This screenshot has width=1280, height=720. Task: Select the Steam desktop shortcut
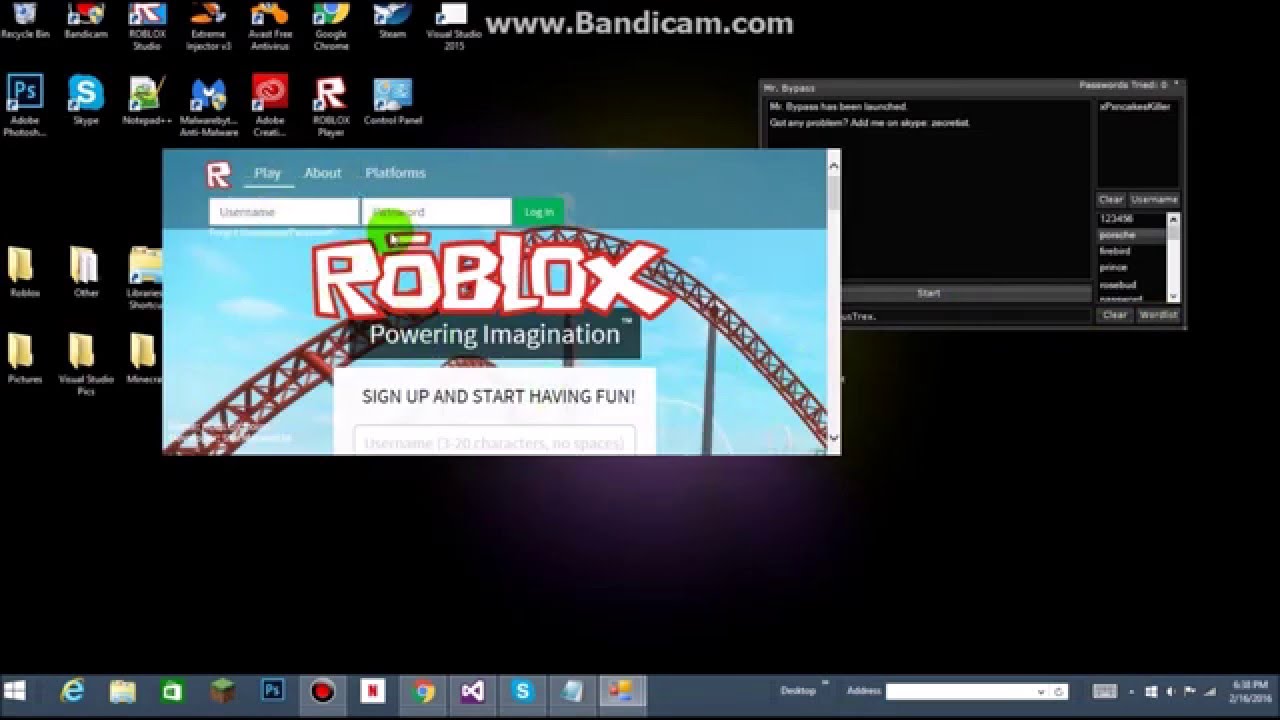(392, 20)
